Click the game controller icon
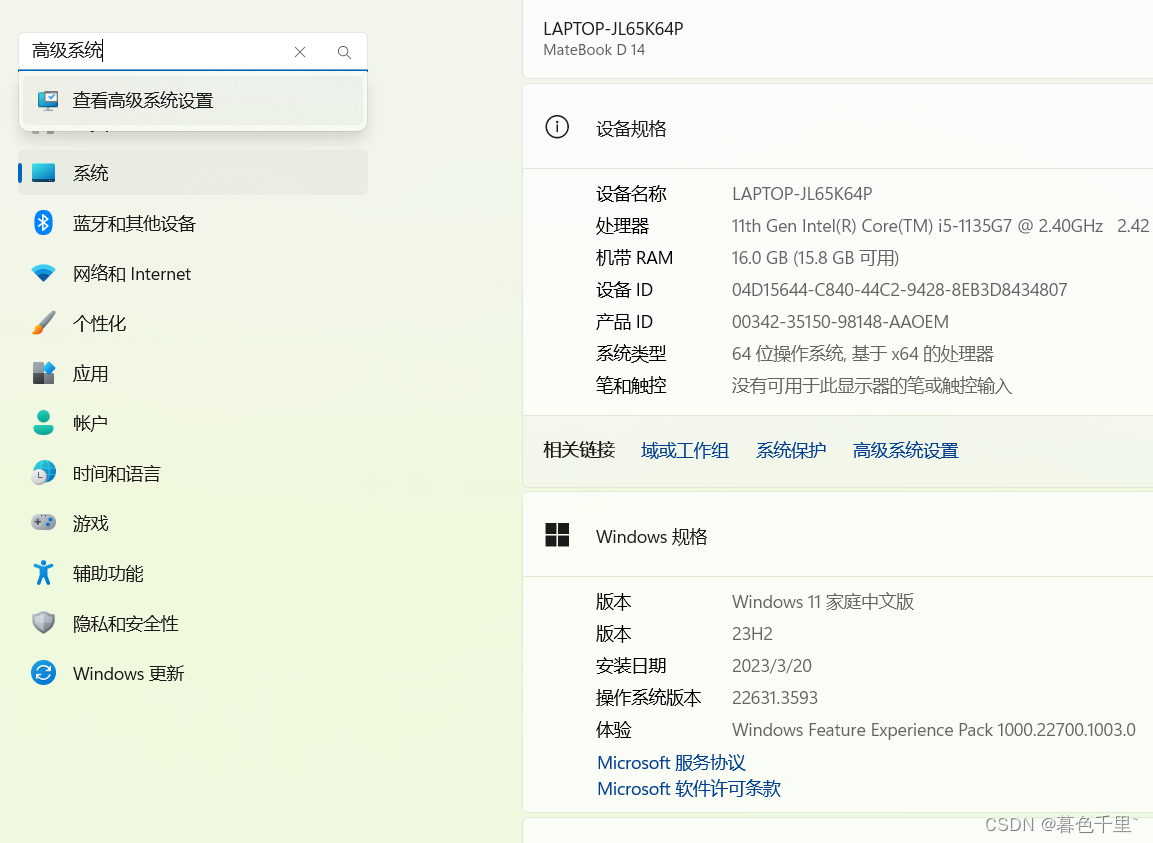Viewport: 1153px width, 843px height. click(43, 522)
